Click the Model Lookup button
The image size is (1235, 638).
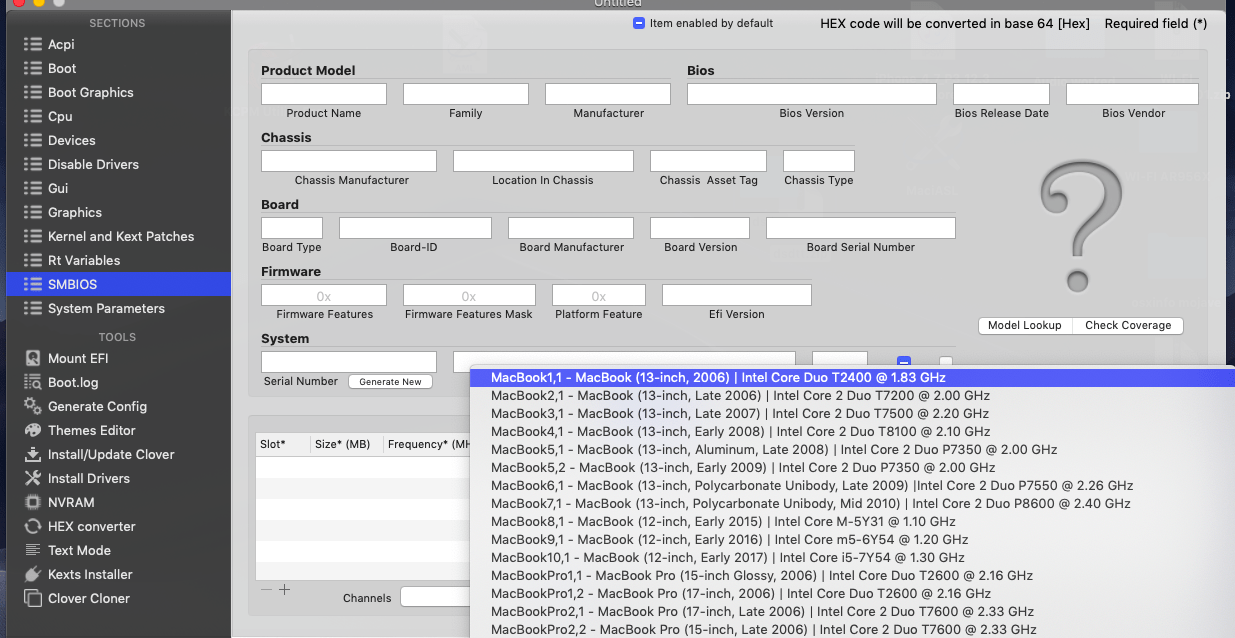tap(1025, 326)
